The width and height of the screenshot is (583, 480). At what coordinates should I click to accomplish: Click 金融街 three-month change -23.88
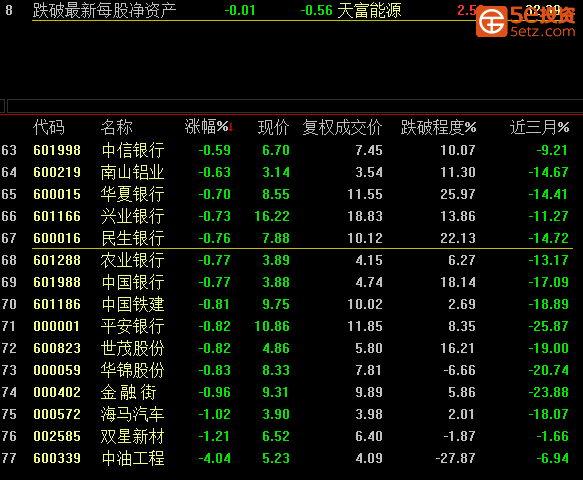548,392
